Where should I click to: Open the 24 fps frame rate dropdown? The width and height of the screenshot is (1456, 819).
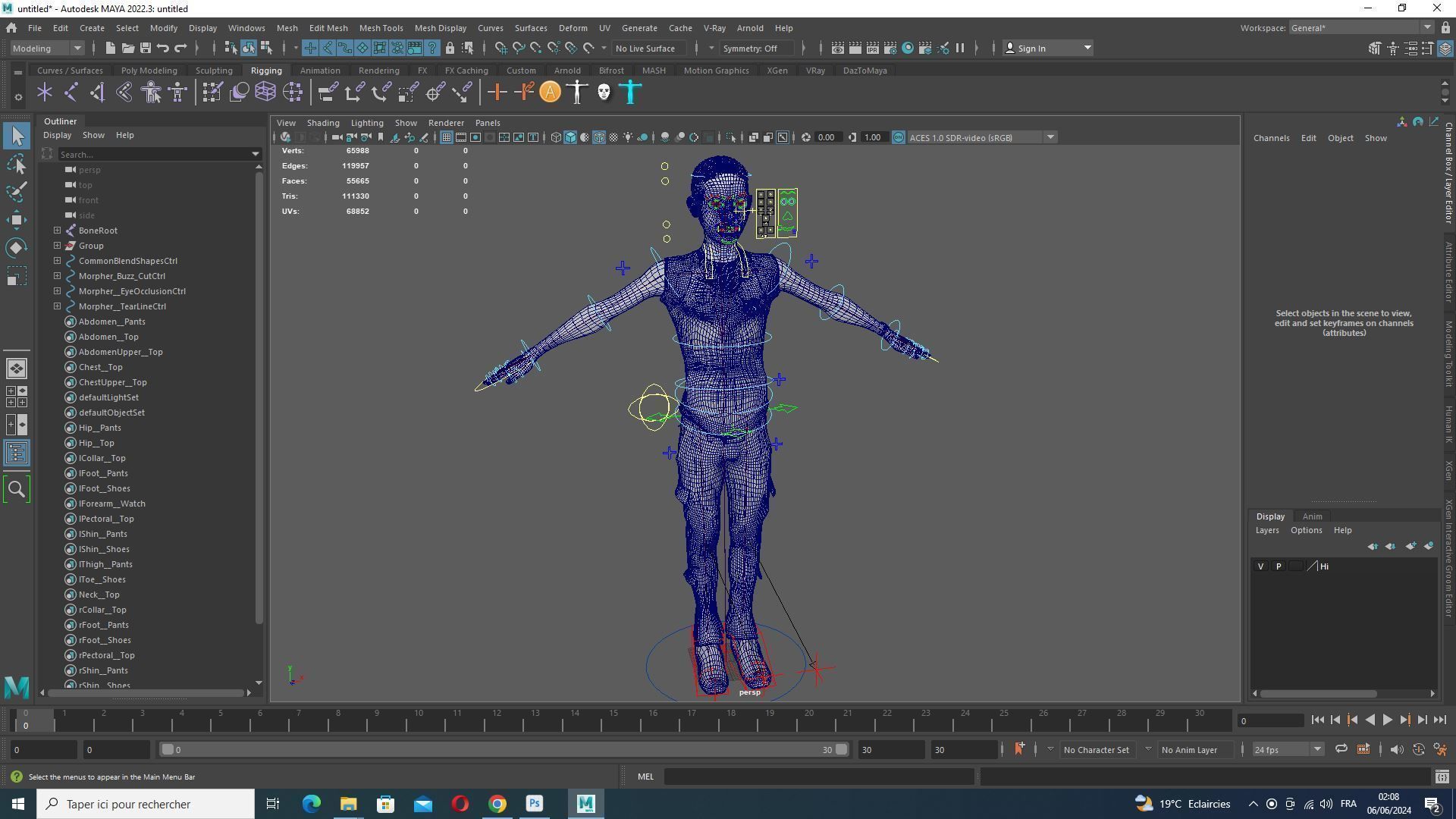coord(1287,750)
